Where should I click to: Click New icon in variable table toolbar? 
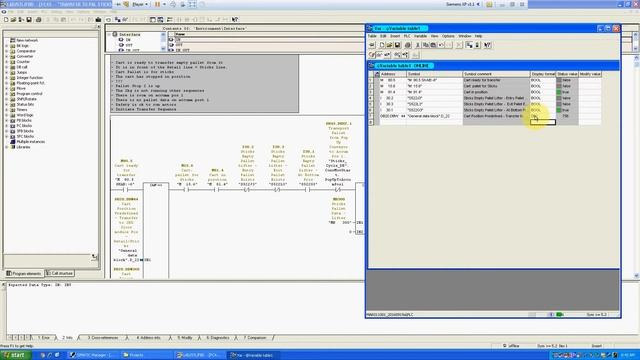[382, 45]
